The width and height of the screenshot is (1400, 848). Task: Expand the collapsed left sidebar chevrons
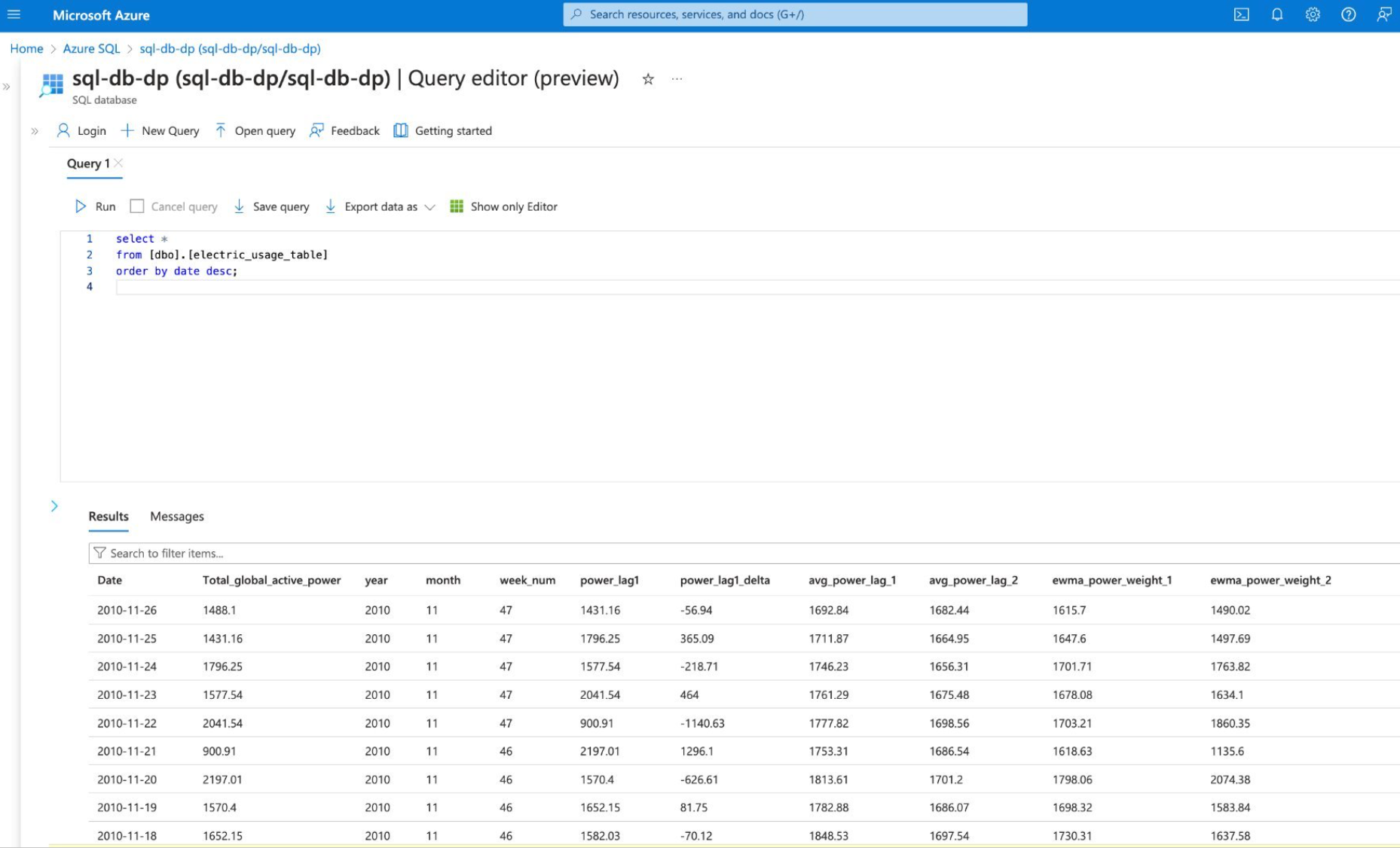(x=7, y=87)
